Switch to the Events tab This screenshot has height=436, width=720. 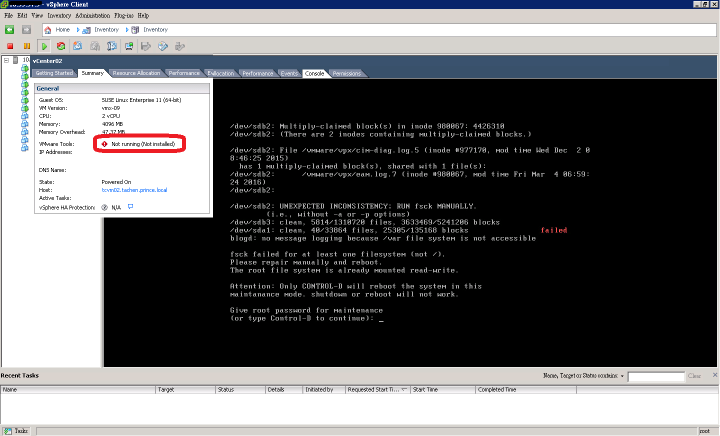(x=289, y=73)
